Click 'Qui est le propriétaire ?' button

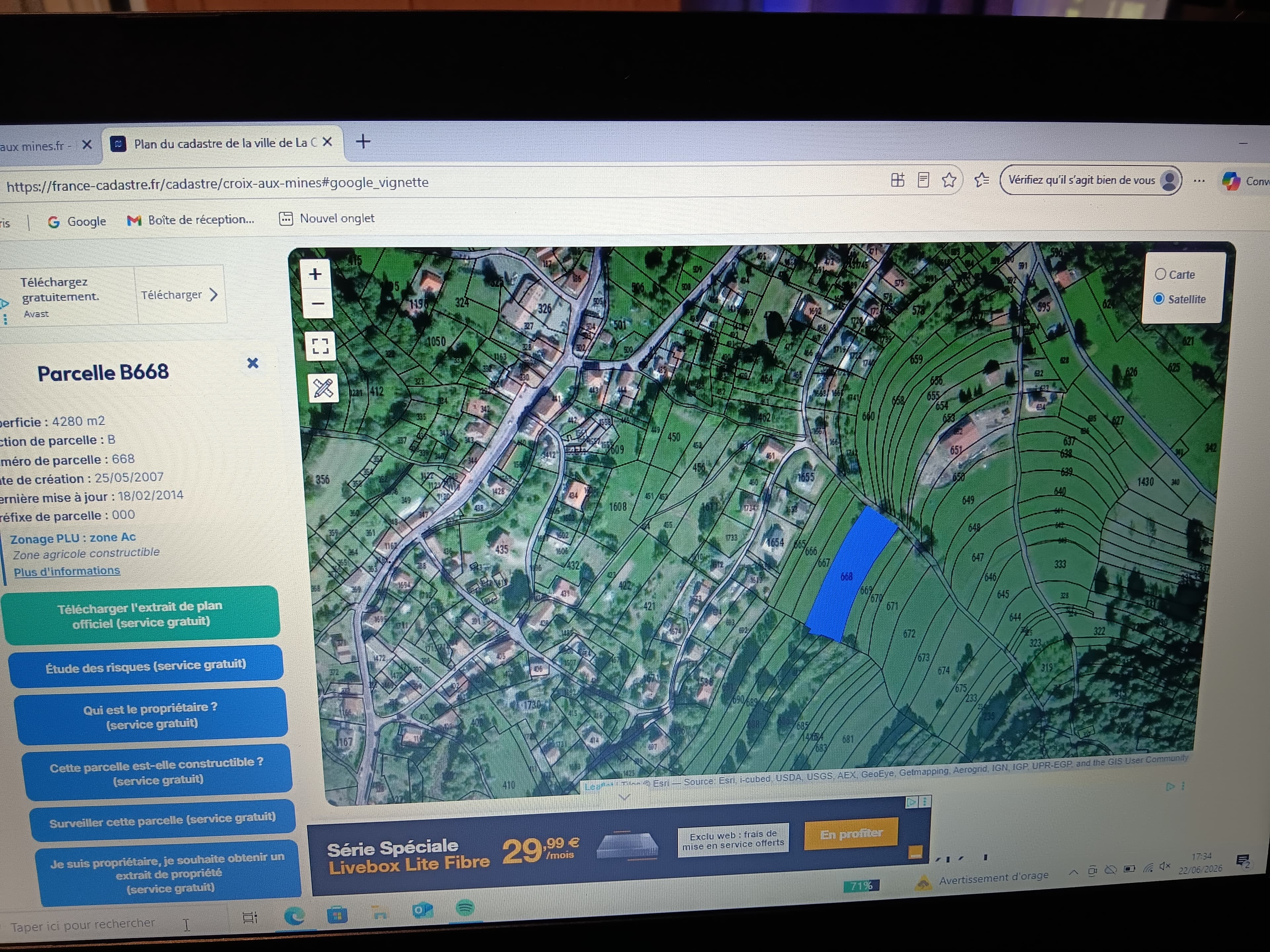click(x=150, y=716)
